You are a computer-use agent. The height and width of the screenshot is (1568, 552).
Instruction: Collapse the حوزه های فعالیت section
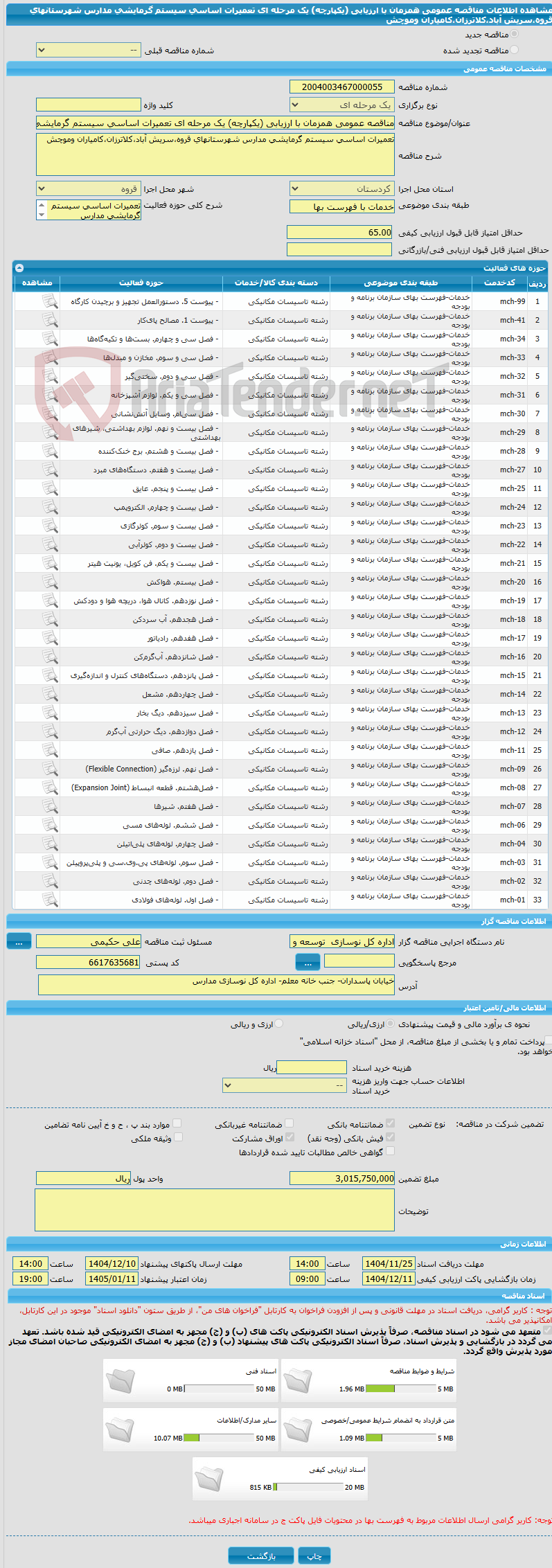point(19,268)
